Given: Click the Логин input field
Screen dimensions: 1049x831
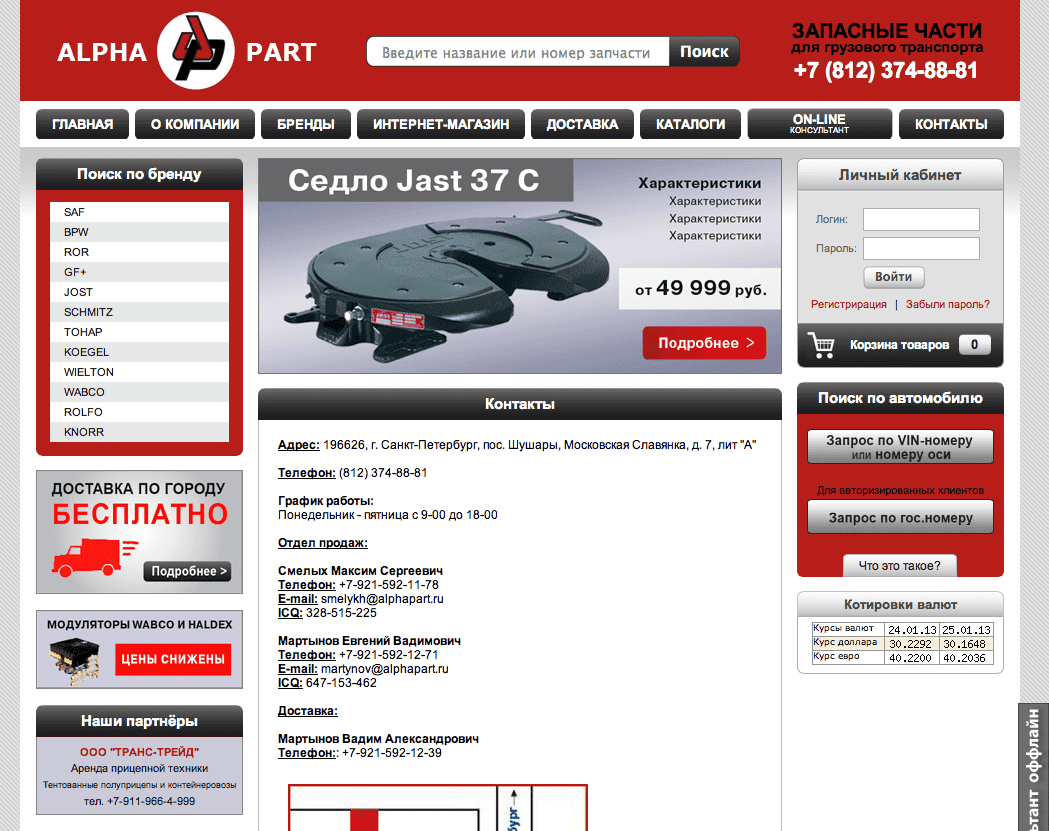Looking at the screenshot, I should pos(921,219).
